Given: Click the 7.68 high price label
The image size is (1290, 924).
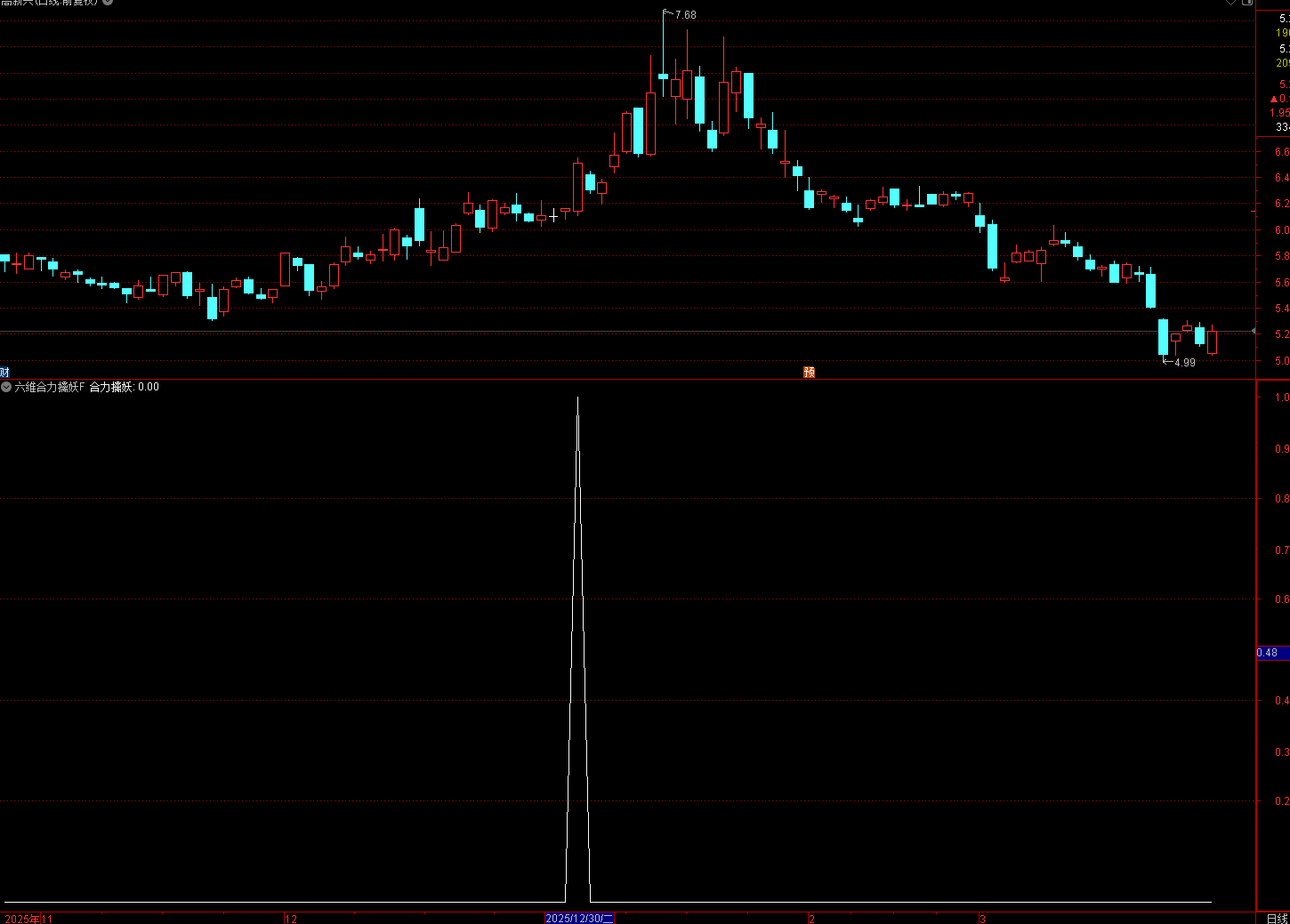Looking at the screenshot, I should [x=685, y=15].
